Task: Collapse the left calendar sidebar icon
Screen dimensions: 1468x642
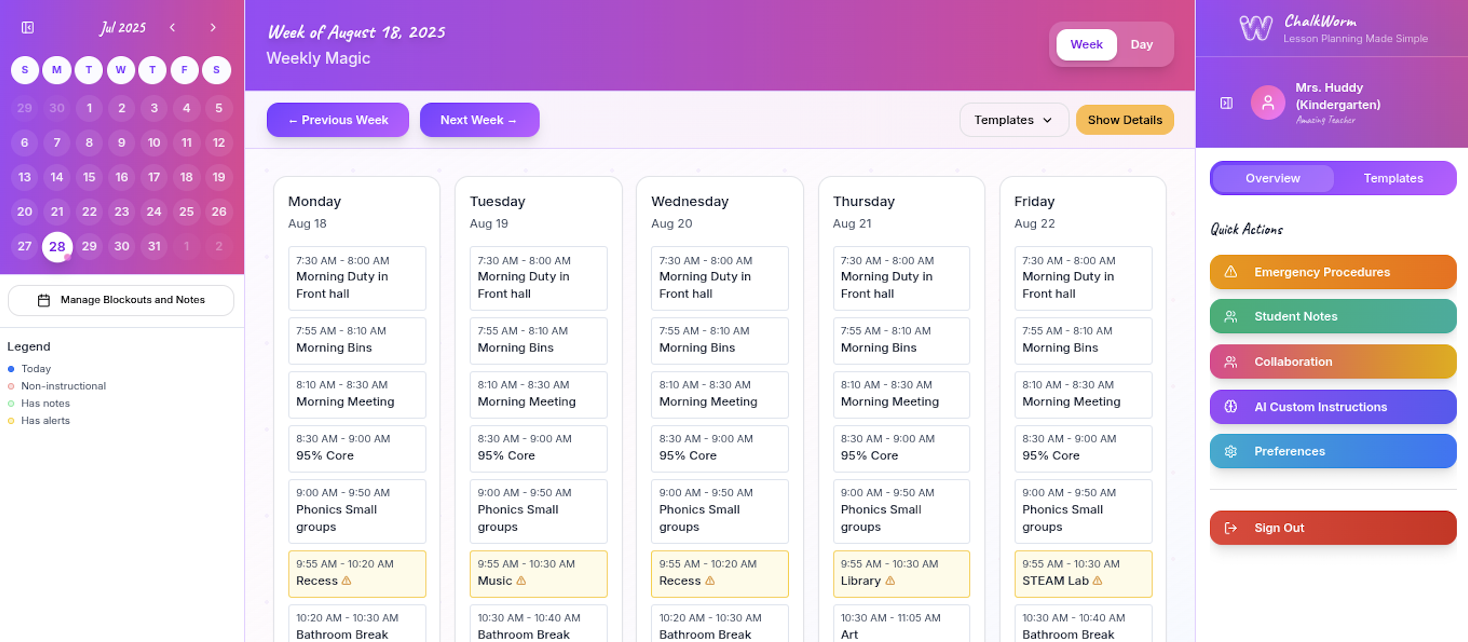Action: coord(28,28)
